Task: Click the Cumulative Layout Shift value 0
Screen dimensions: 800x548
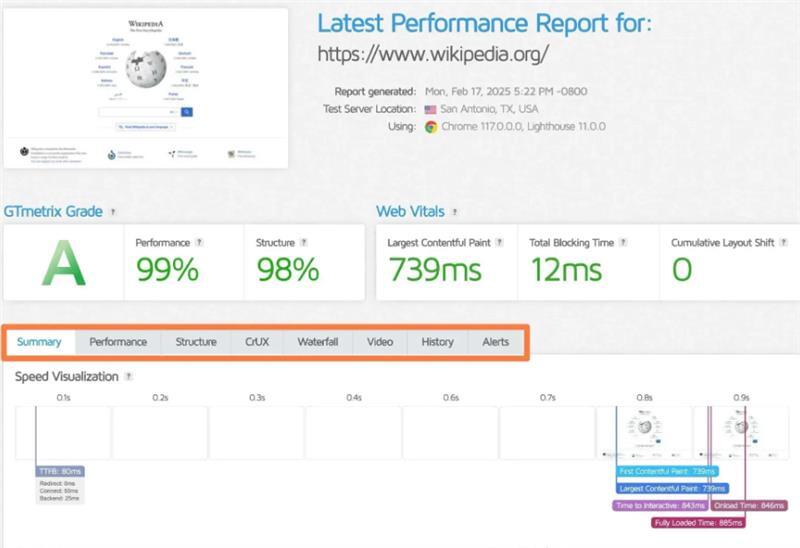Action: 682,269
